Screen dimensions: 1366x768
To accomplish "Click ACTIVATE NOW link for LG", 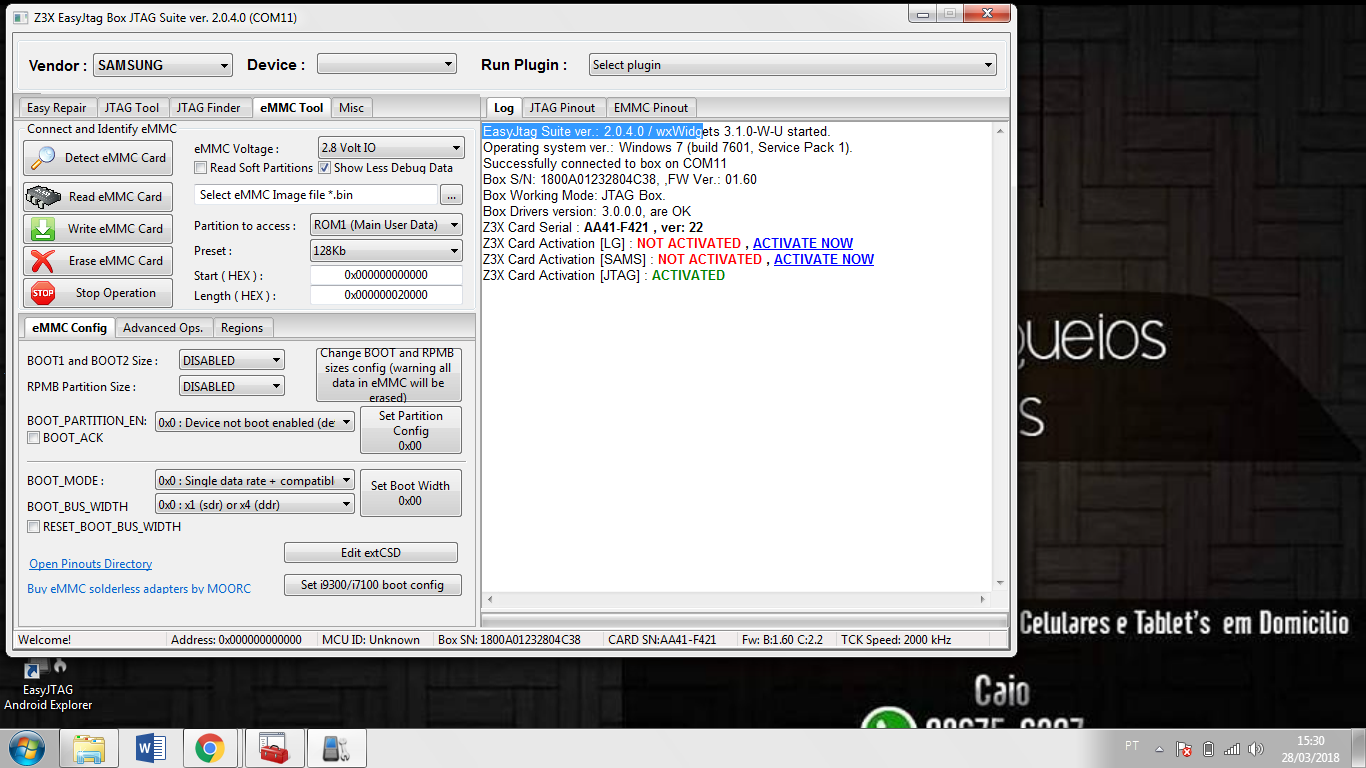I will coord(803,243).
